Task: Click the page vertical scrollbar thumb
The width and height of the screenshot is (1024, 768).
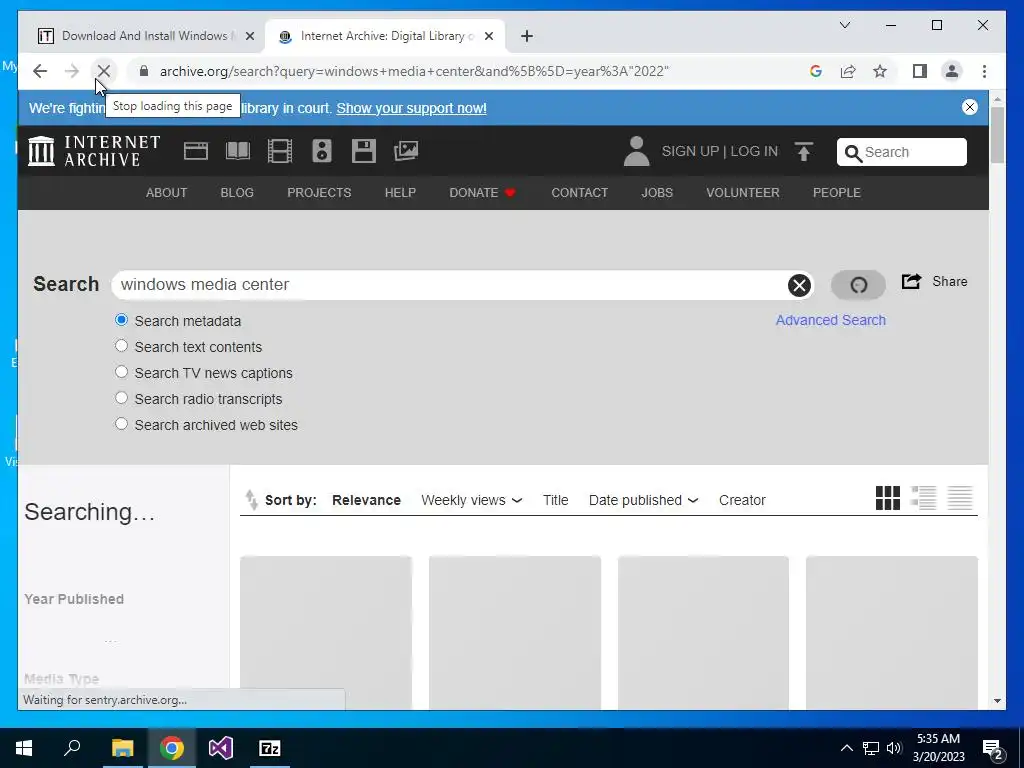Action: (997, 135)
